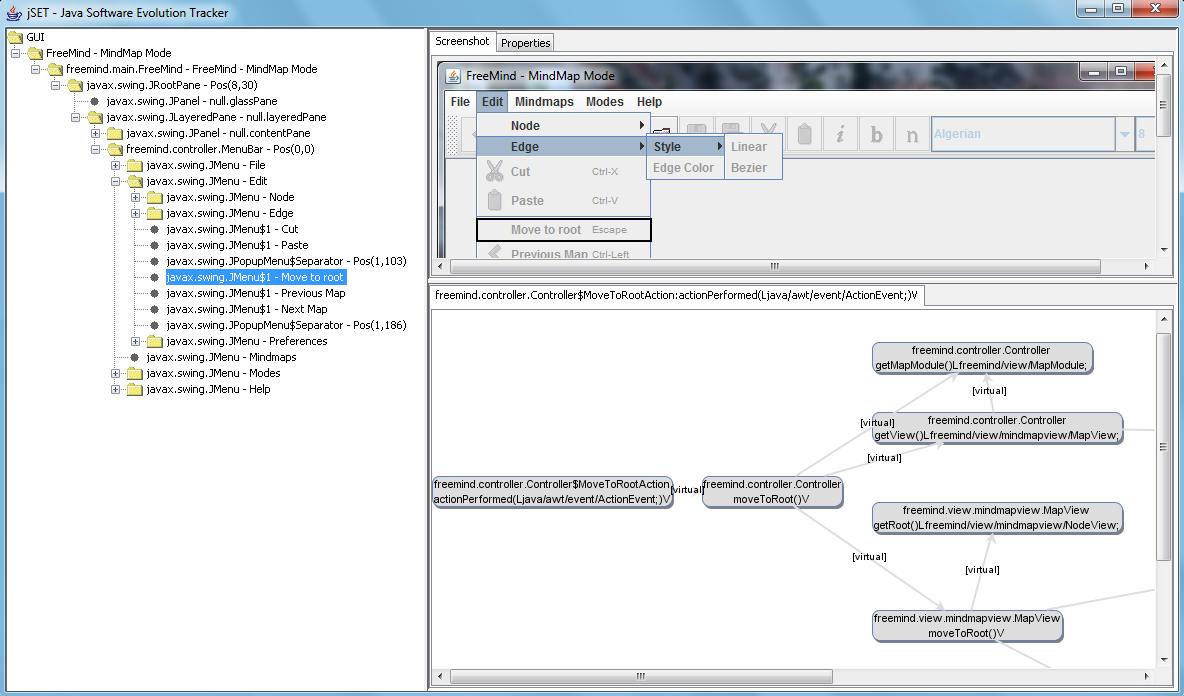Image resolution: width=1184 pixels, height=696 pixels.
Task: Switch to the Properties tab
Action: point(525,43)
